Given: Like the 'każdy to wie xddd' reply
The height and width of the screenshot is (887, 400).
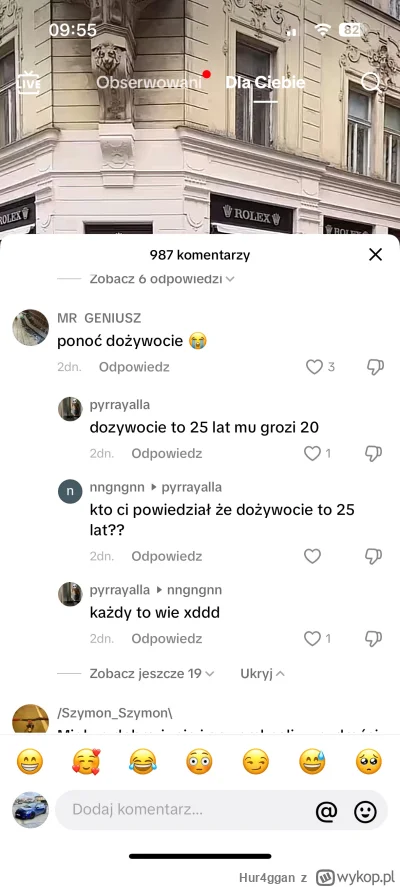Looking at the screenshot, I should pos(312,639).
